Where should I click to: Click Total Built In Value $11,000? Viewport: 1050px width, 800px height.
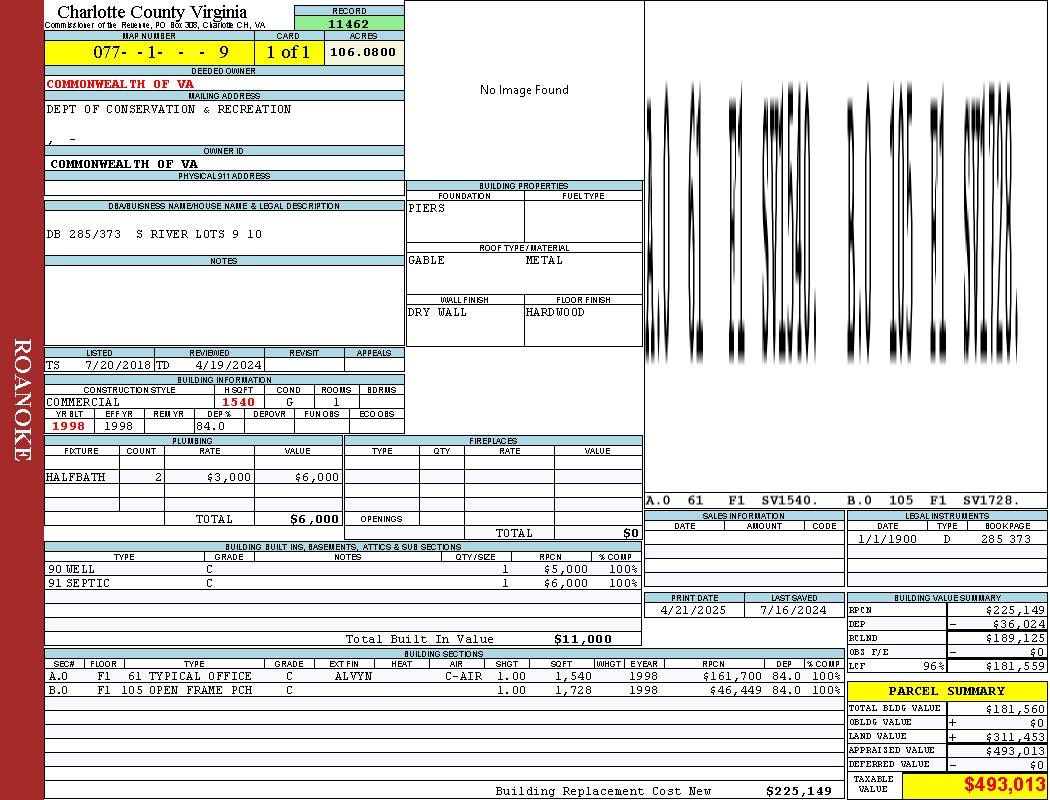[x=583, y=639]
